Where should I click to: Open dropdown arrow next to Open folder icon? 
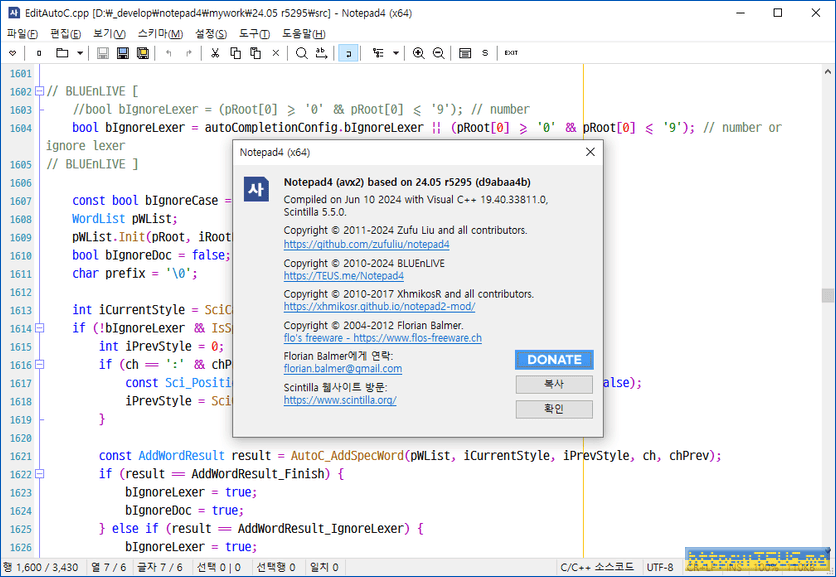(x=80, y=53)
